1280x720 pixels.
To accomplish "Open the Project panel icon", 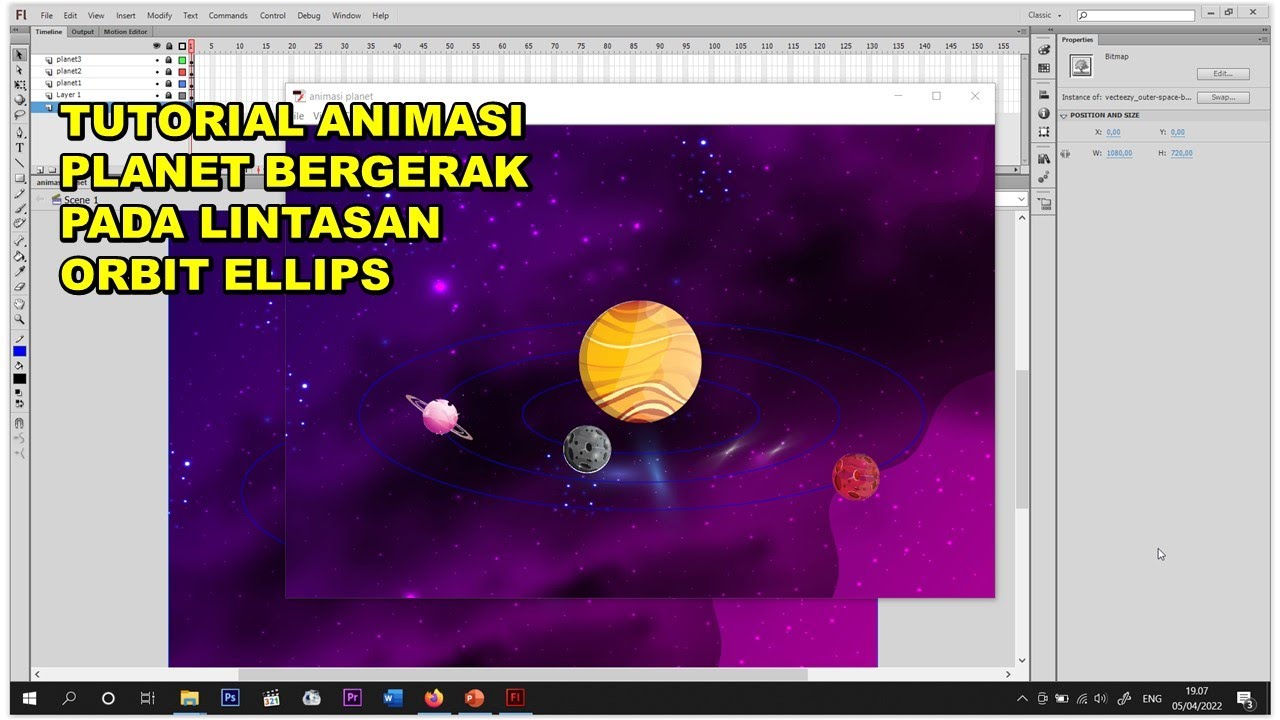I will coord(1044,203).
